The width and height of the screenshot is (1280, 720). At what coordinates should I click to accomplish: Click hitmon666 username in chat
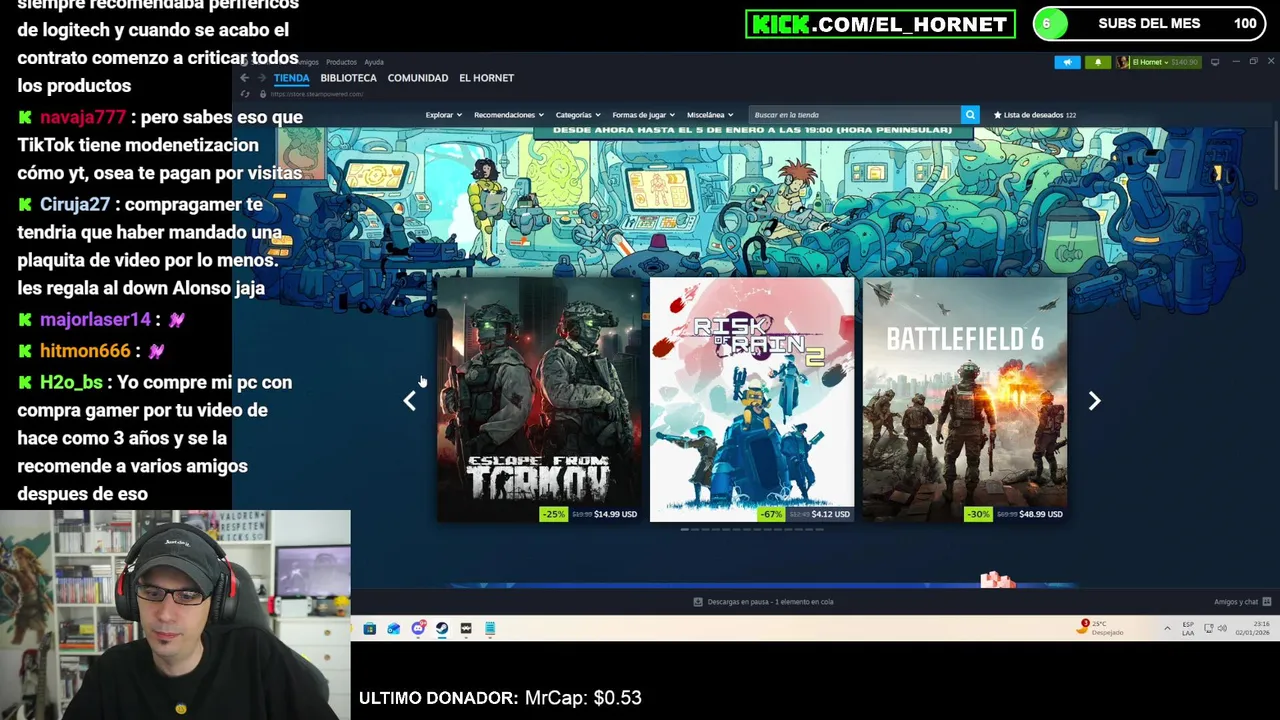(85, 351)
